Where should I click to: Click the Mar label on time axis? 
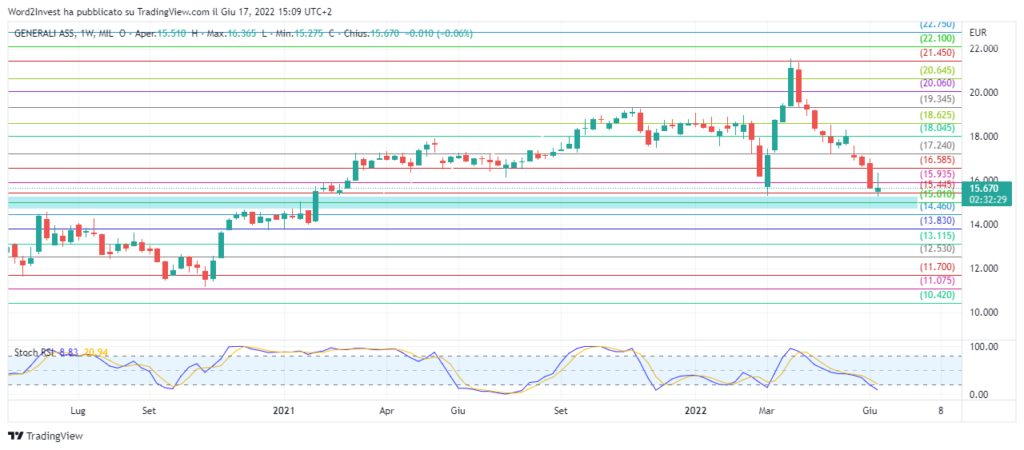click(x=768, y=410)
